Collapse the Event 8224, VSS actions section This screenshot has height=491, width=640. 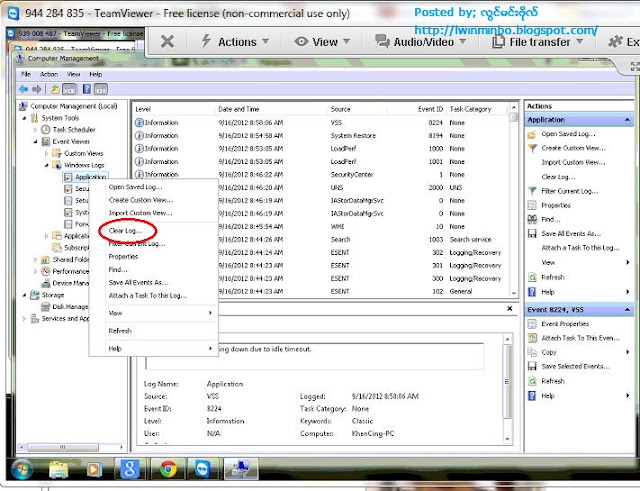click(627, 310)
